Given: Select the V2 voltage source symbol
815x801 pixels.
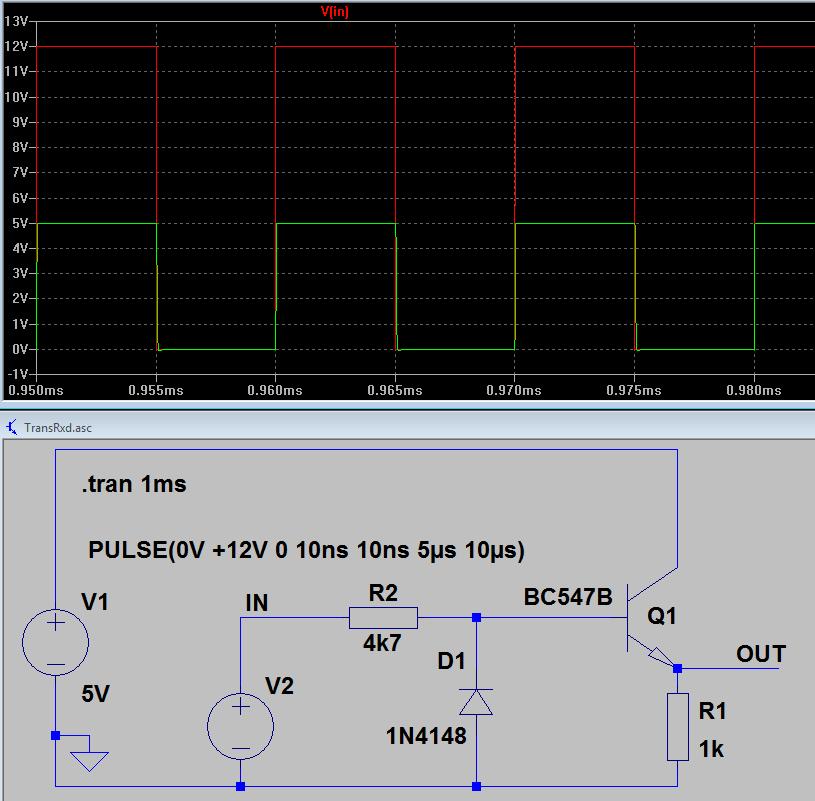Looking at the screenshot, I should 240,726.
